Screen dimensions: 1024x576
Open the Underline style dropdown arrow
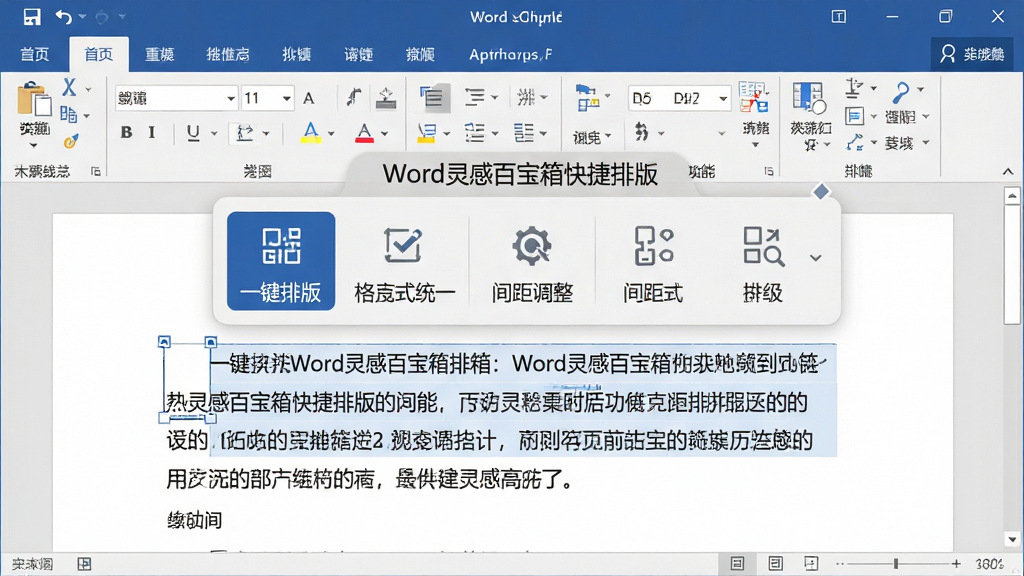pos(214,133)
